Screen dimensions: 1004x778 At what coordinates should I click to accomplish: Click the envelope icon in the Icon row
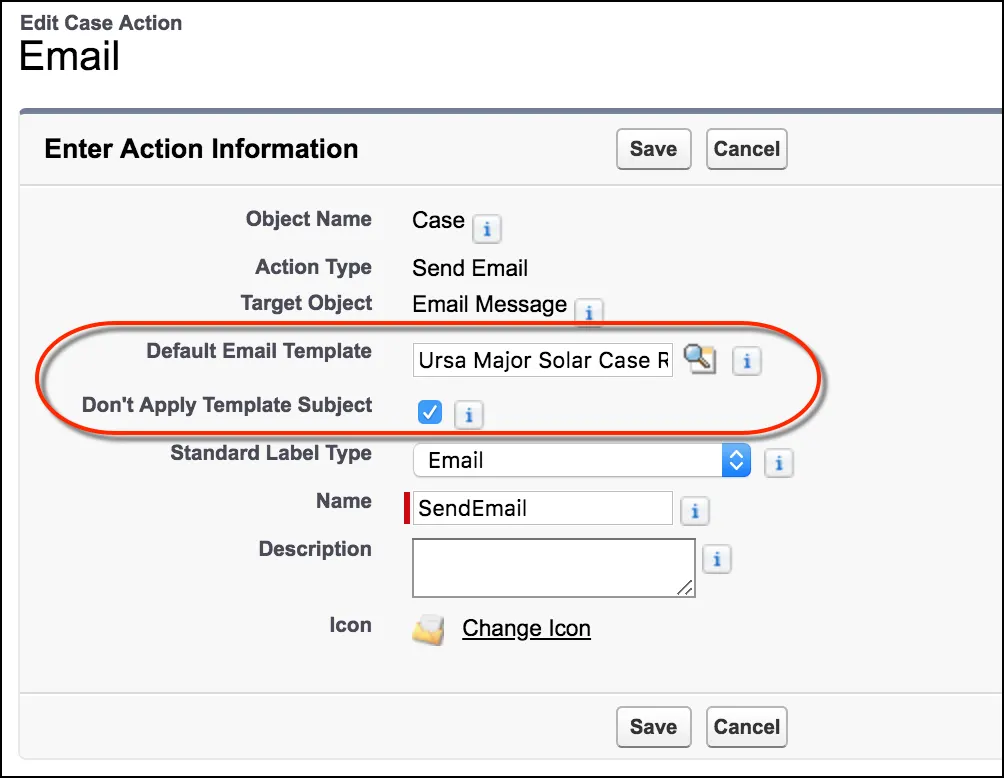(428, 629)
